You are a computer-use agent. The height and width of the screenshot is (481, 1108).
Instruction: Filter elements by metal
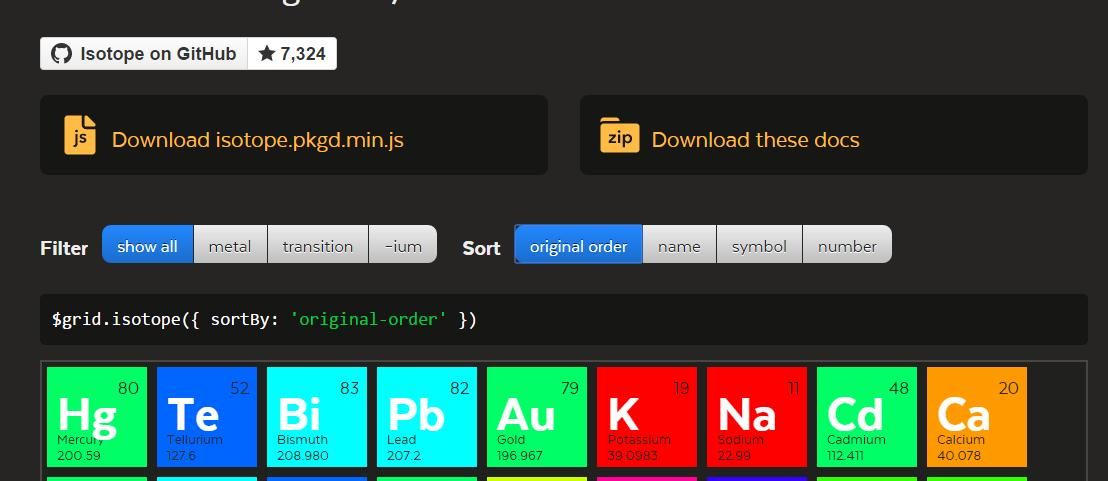(229, 246)
